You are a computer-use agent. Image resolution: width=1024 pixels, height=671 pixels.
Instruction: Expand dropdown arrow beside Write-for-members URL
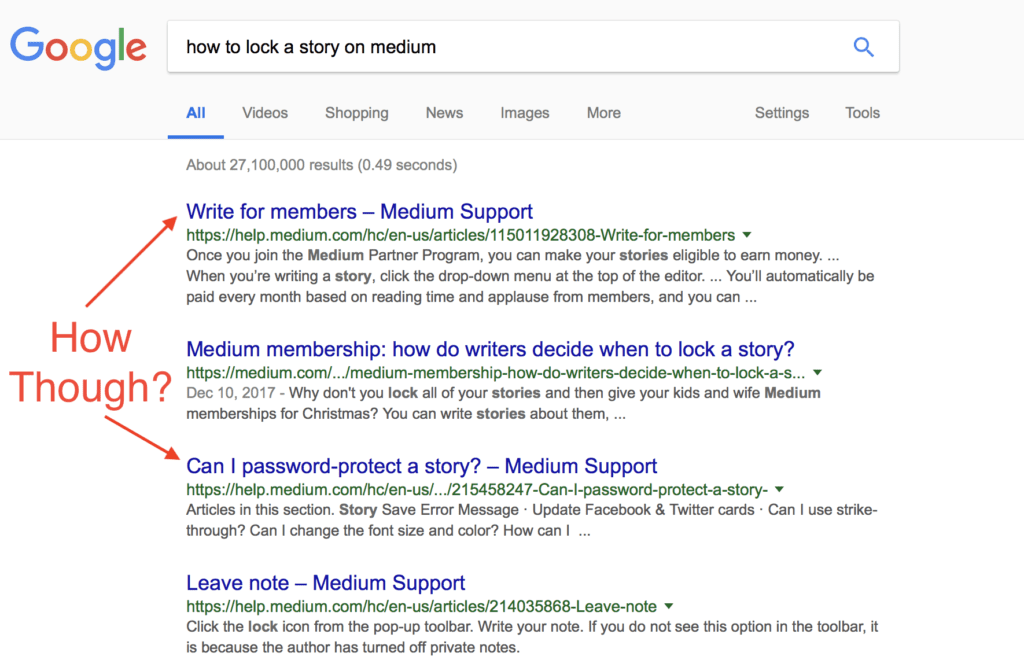point(747,235)
